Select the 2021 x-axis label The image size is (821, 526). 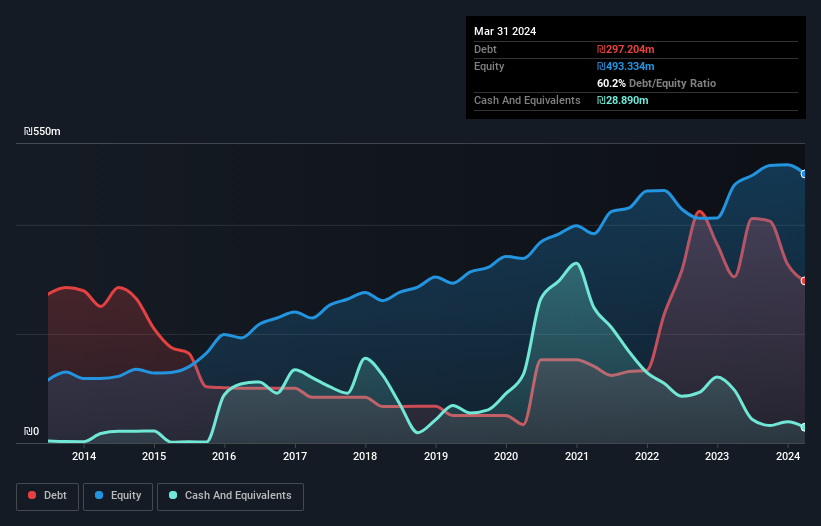576,456
